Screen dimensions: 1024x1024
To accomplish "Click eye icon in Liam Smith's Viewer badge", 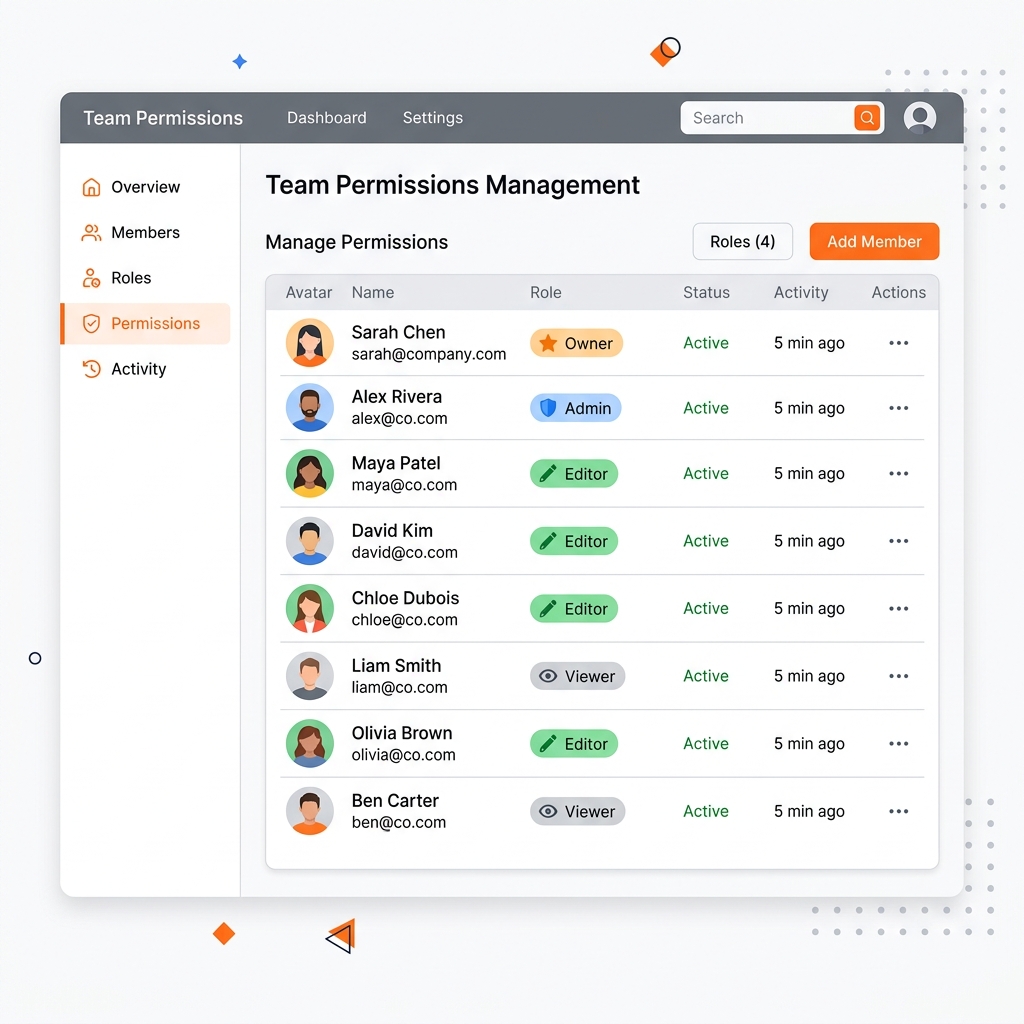I will pyautogui.click(x=548, y=676).
